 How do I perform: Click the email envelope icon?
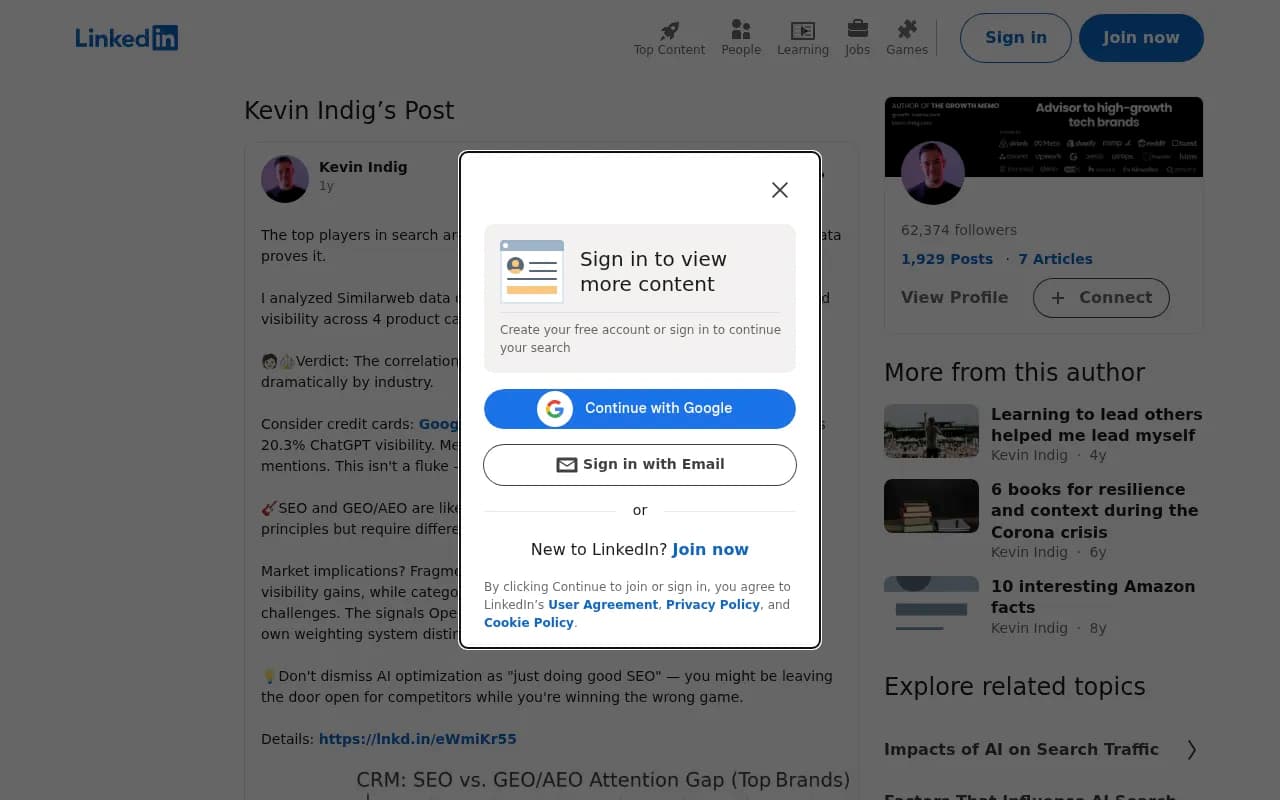point(567,465)
